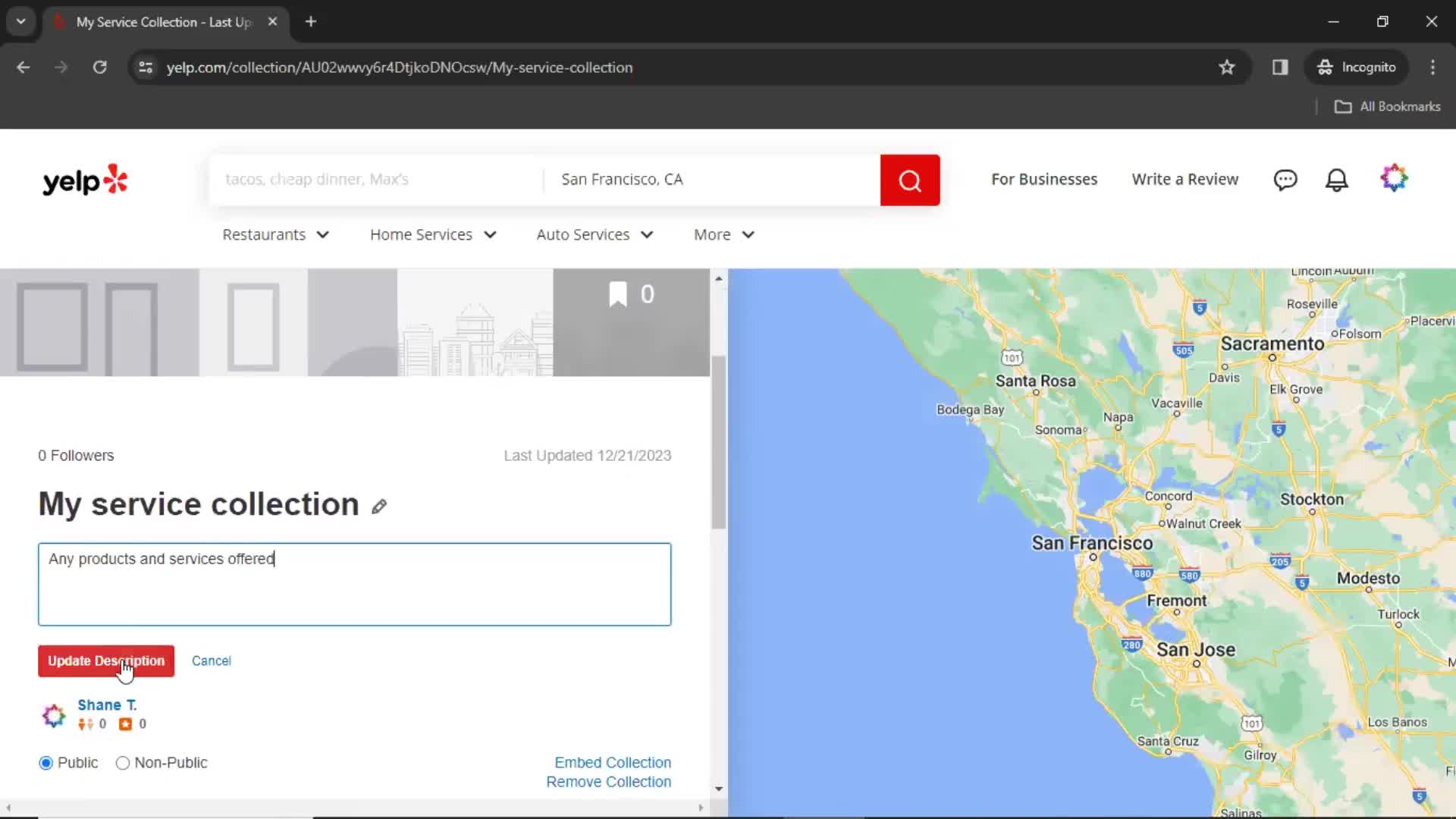Select the Public radio button
Image resolution: width=1456 pixels, height=819 pixels.
tap(46, 763)
